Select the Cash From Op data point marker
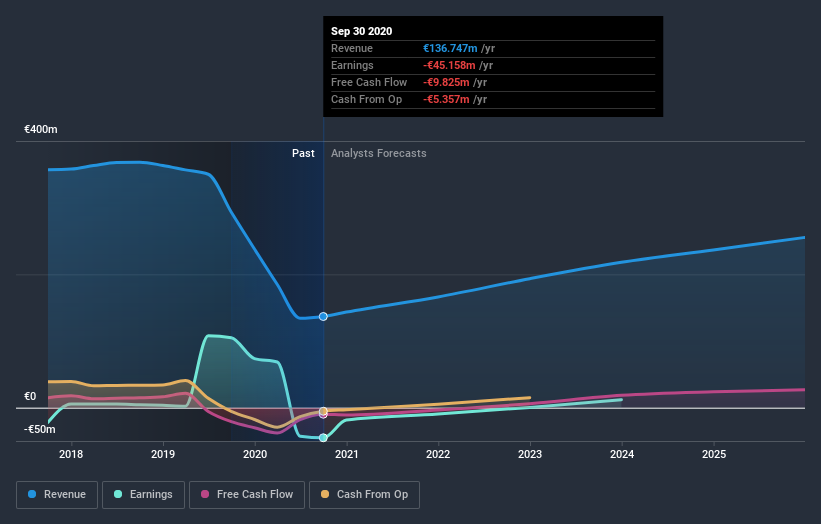This screenshot has width=821, height=524. 323,411
